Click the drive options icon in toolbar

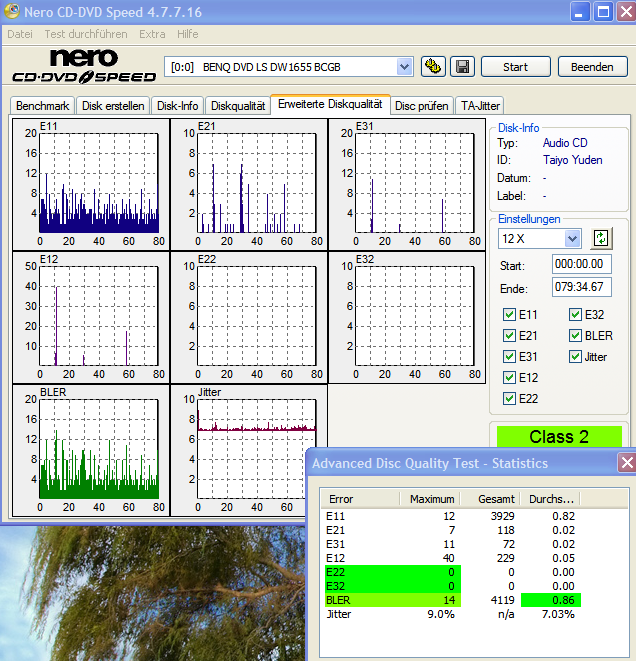point(433,67)
